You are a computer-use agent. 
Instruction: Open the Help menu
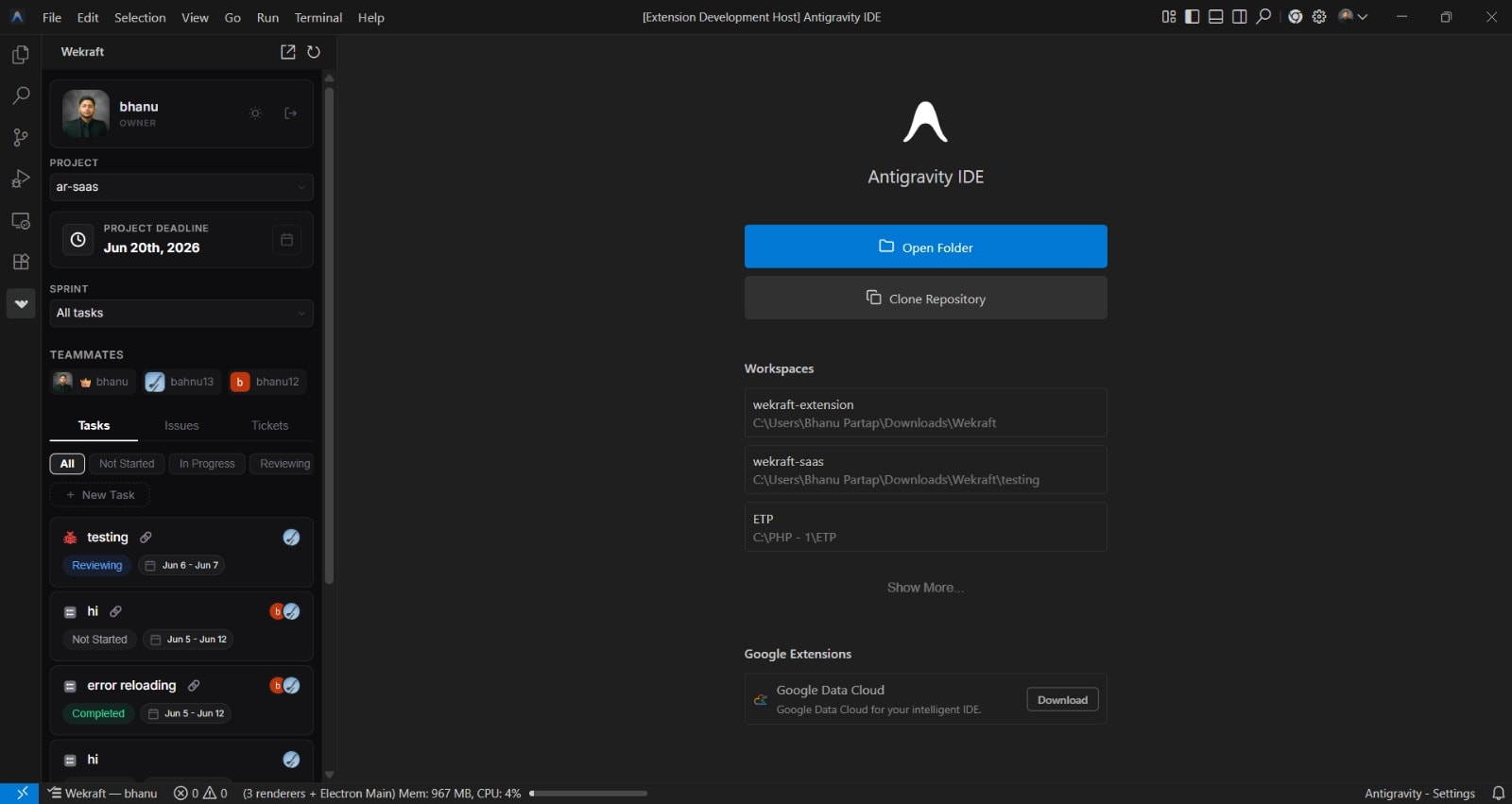370,17
